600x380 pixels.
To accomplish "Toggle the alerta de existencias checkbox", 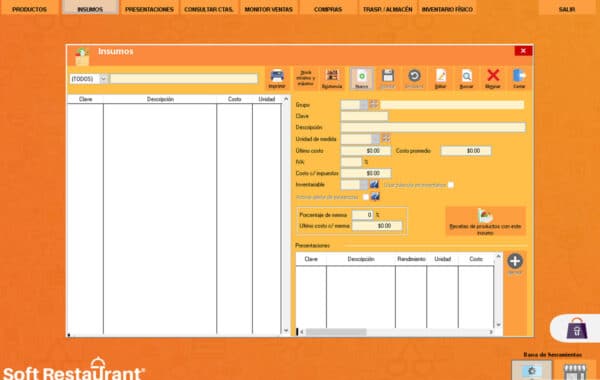I will pos(366,197).
